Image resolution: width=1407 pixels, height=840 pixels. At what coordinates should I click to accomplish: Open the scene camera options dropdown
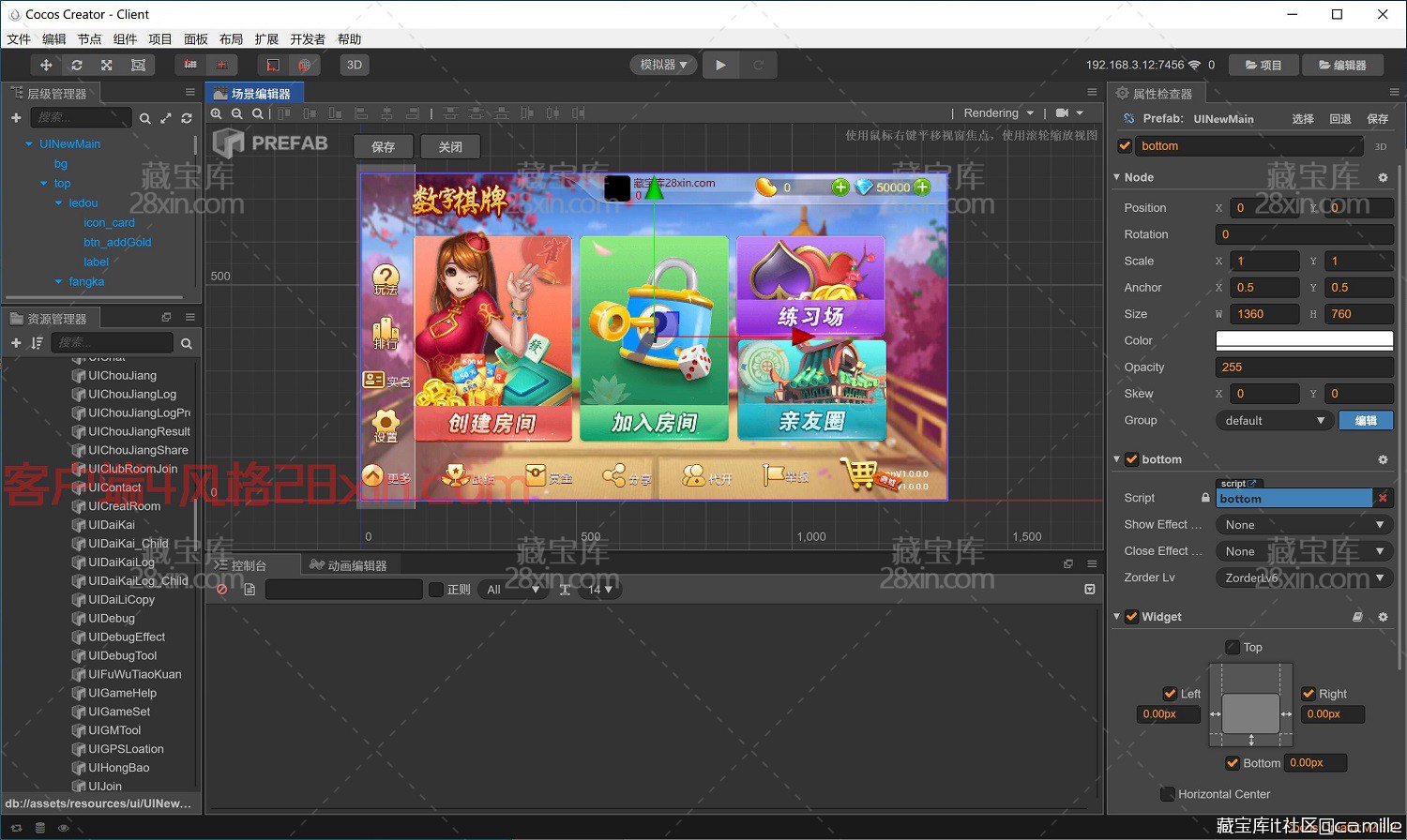point(1069,112)
